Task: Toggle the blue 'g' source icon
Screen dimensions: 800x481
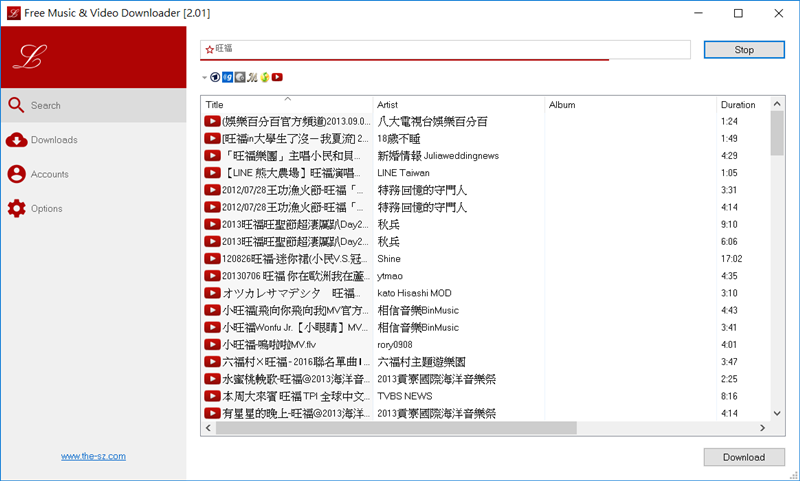Action: click(228, 77)
